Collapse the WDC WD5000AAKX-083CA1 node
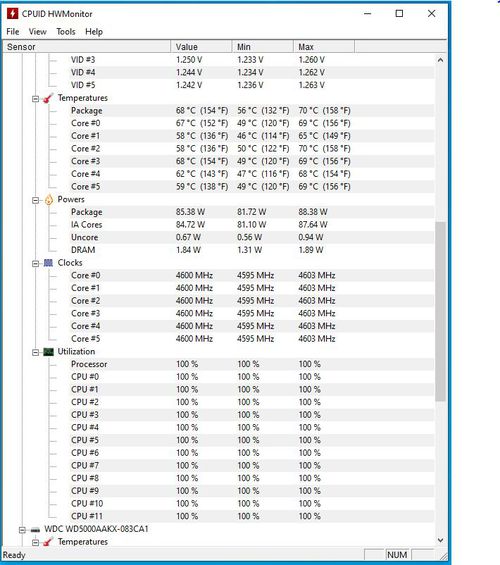 [x=22, y=530]
